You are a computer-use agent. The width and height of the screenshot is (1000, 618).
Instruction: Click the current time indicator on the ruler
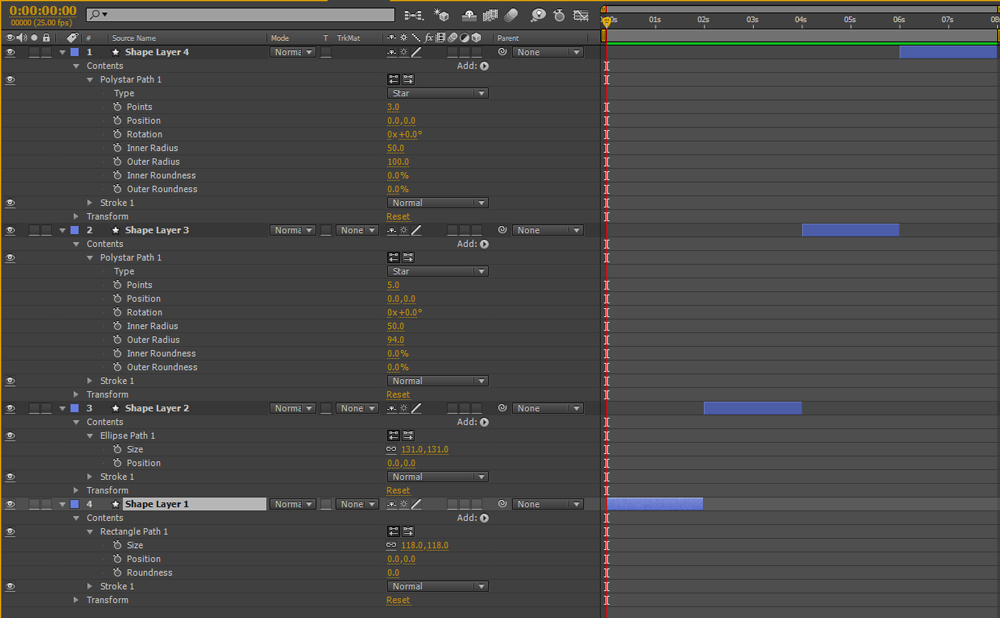pos(607,21)
